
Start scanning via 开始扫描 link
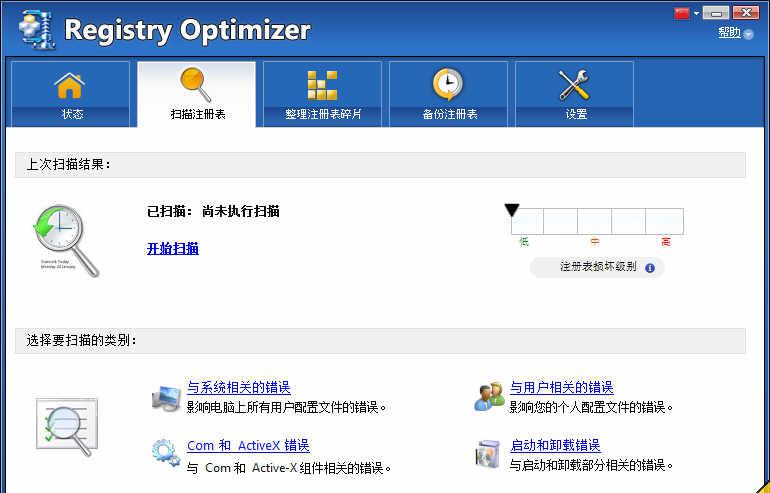click(173, 248)
